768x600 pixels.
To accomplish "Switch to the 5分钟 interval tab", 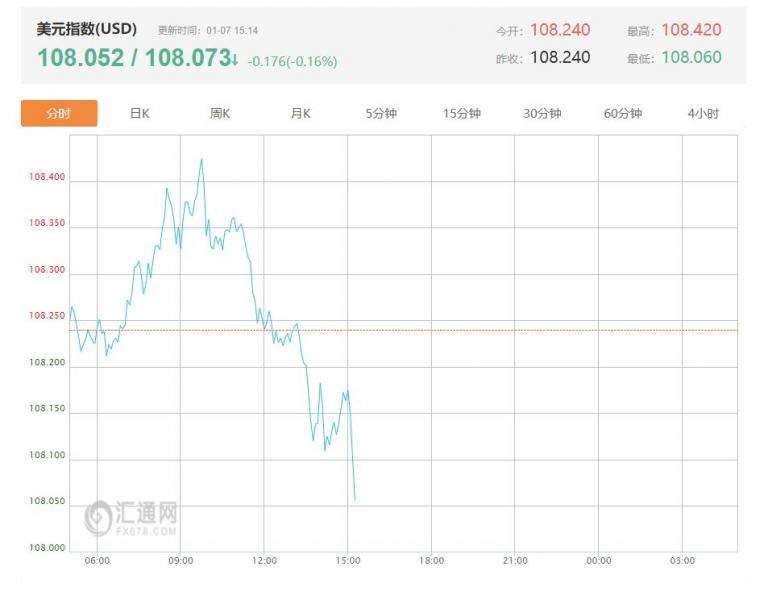I will pyautogui.click(x=381, y=114).
